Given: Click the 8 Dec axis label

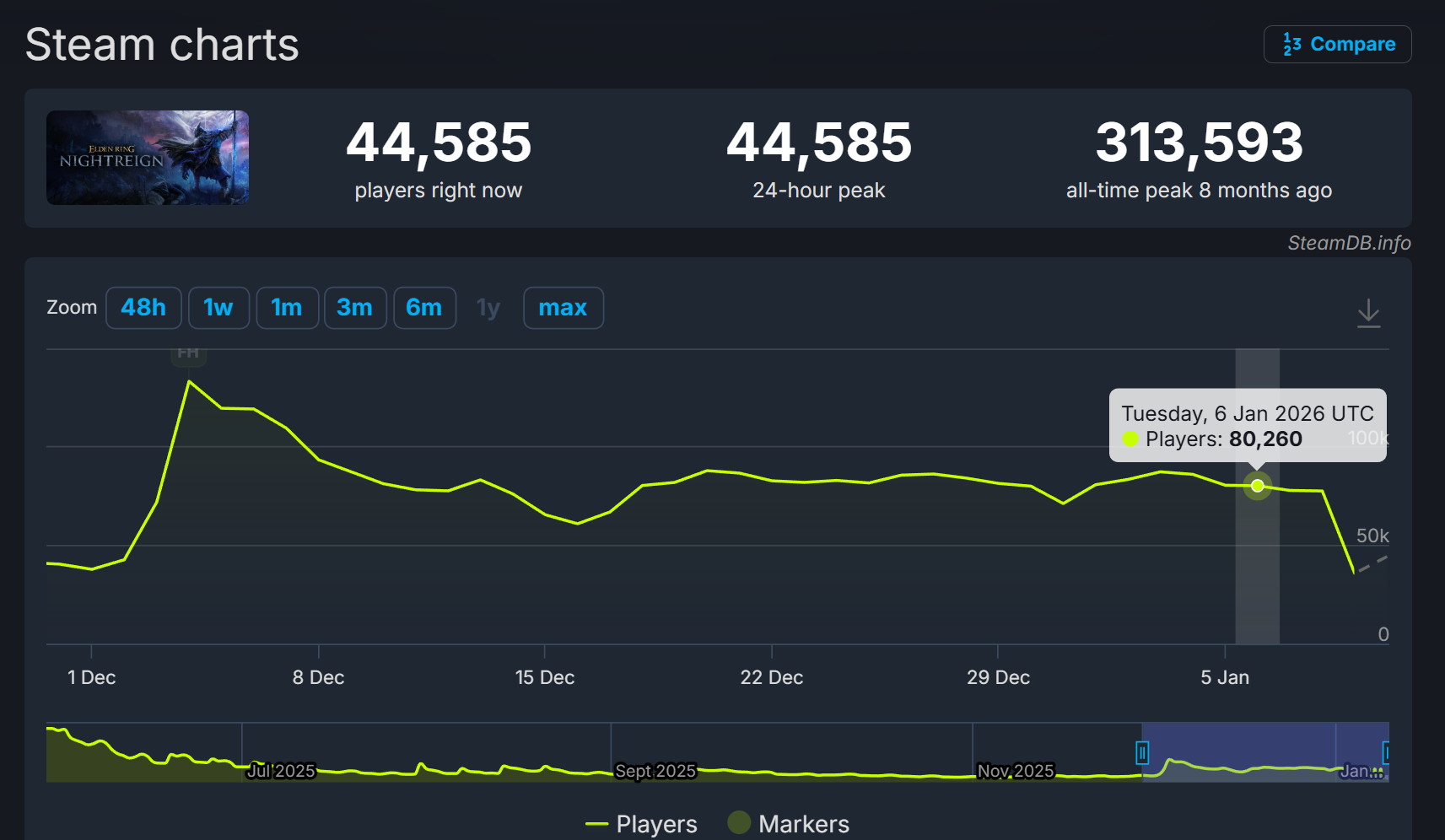Looking at the screenshot, I should point(318,677).
